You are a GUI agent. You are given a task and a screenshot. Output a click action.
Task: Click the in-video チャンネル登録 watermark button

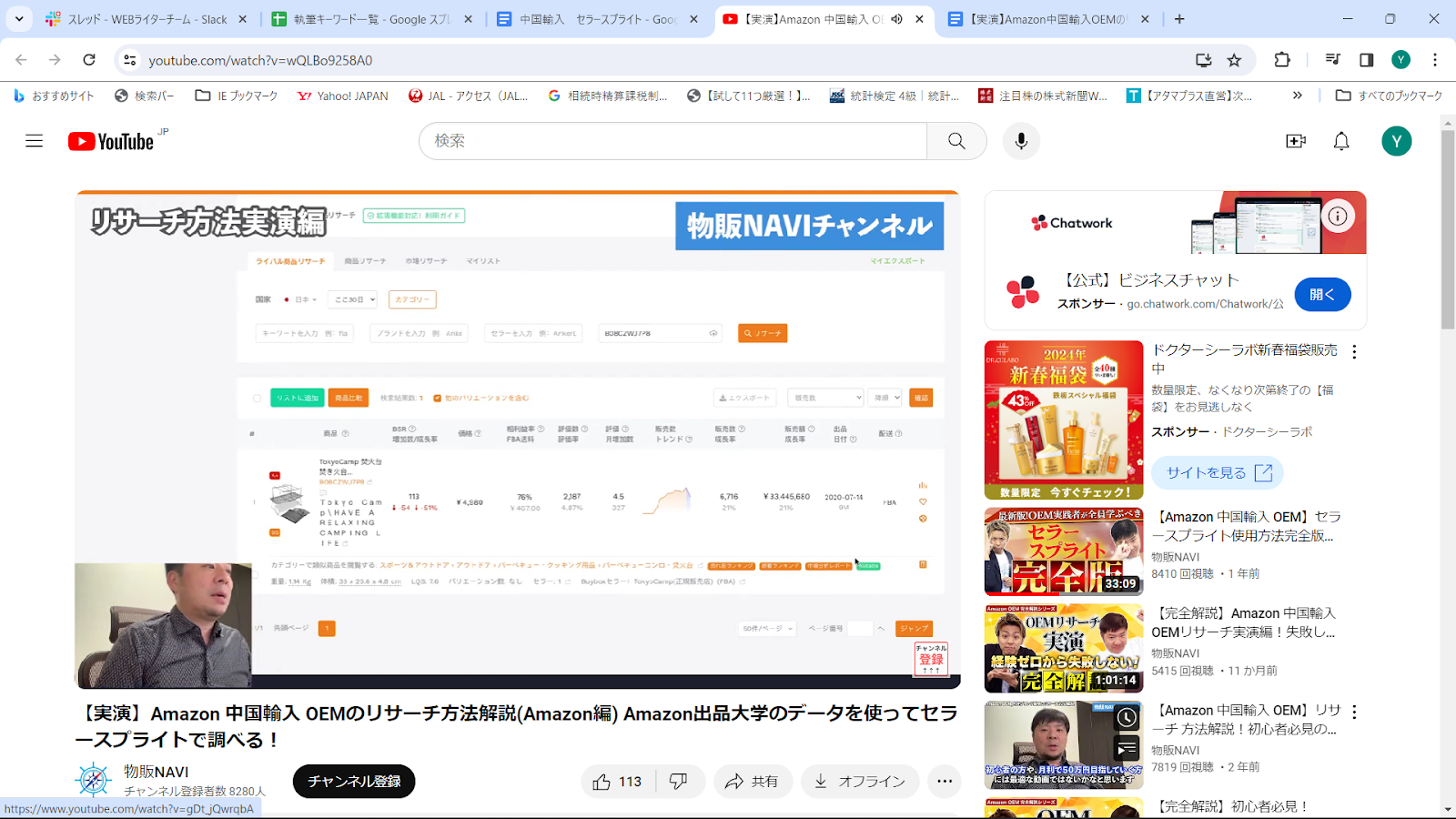click(x=931, y=659)
